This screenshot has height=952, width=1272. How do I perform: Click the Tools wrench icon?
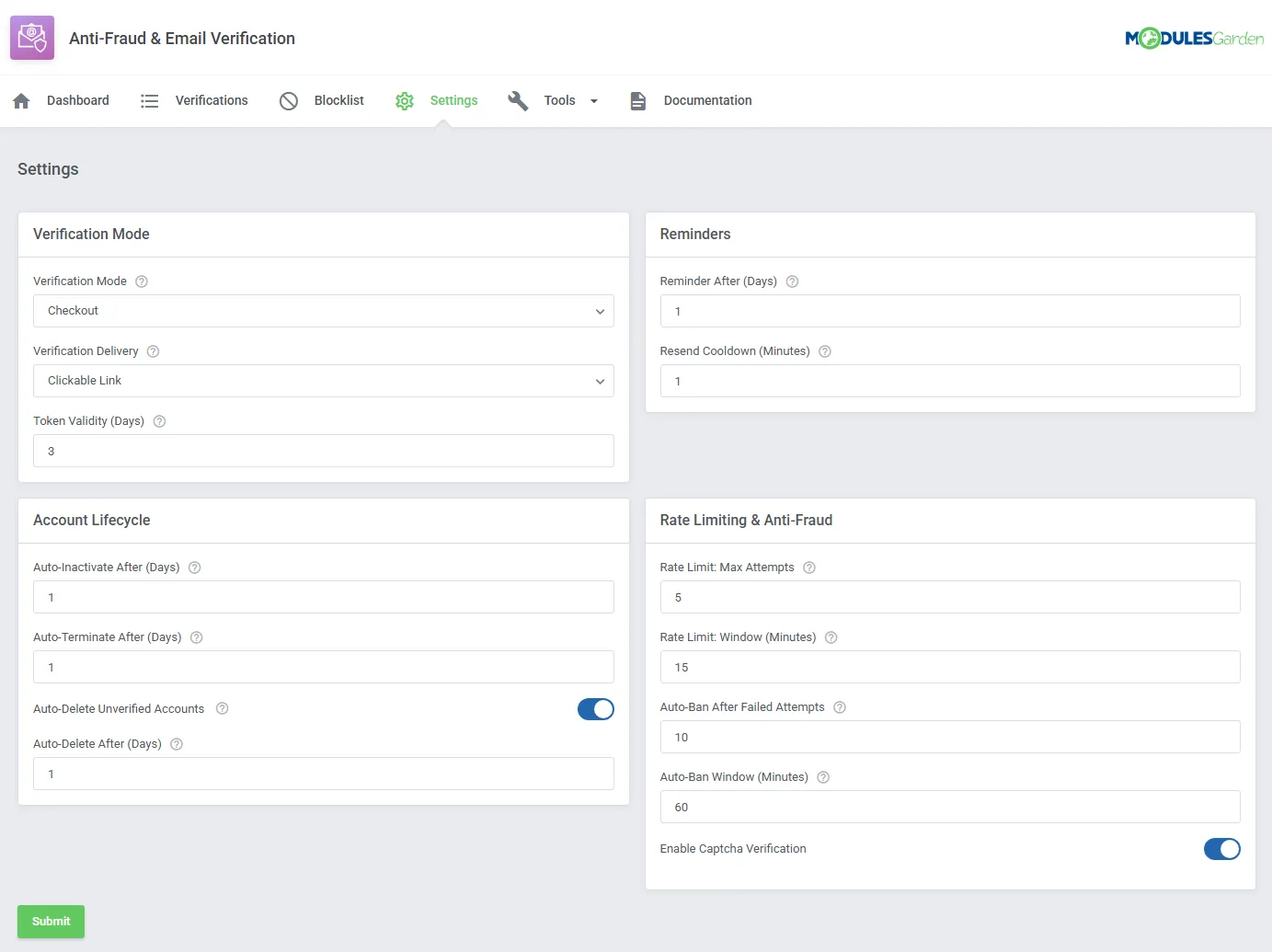point(518,101)
